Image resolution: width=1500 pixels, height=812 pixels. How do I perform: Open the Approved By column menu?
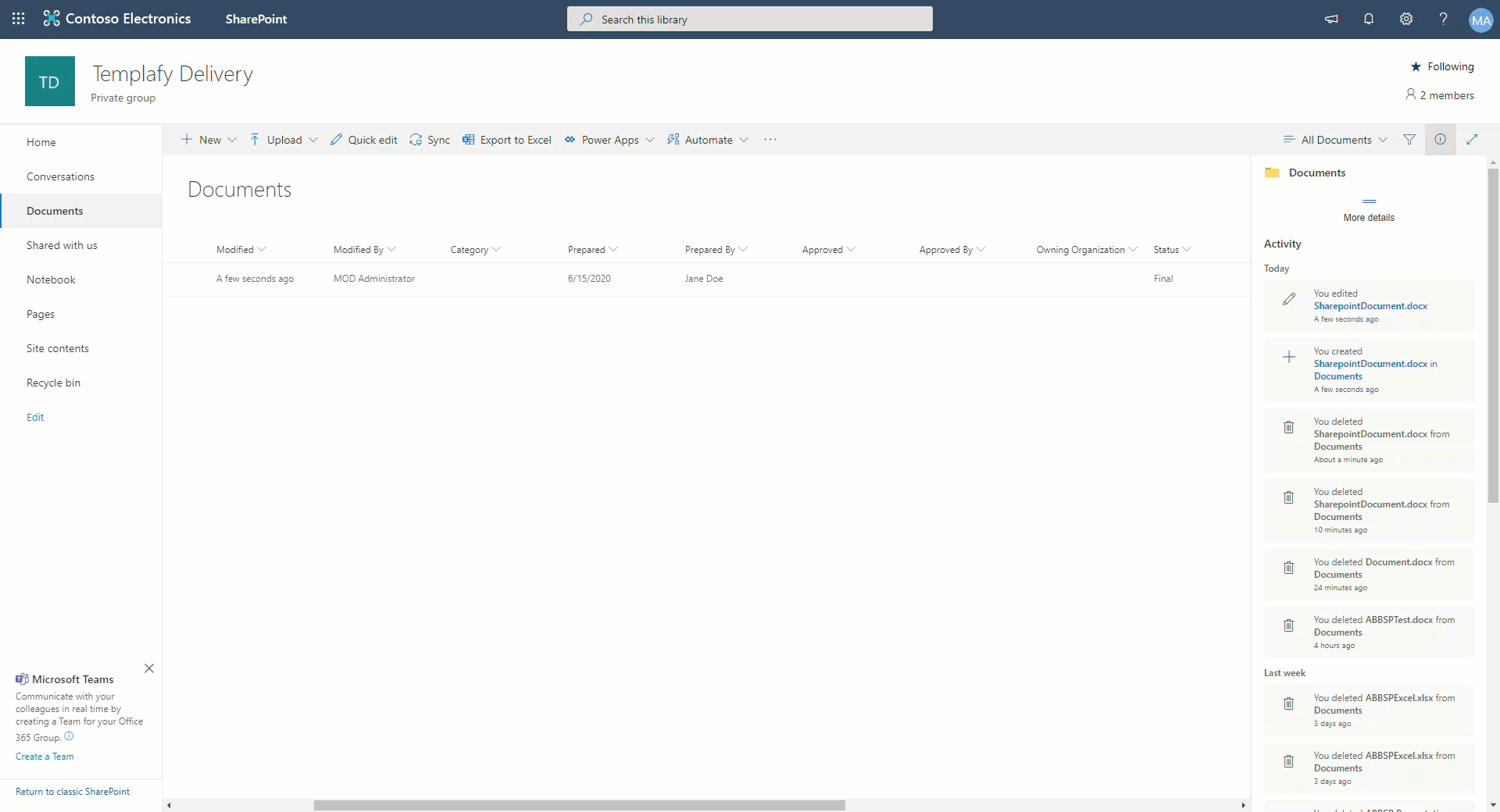[952, 250]
